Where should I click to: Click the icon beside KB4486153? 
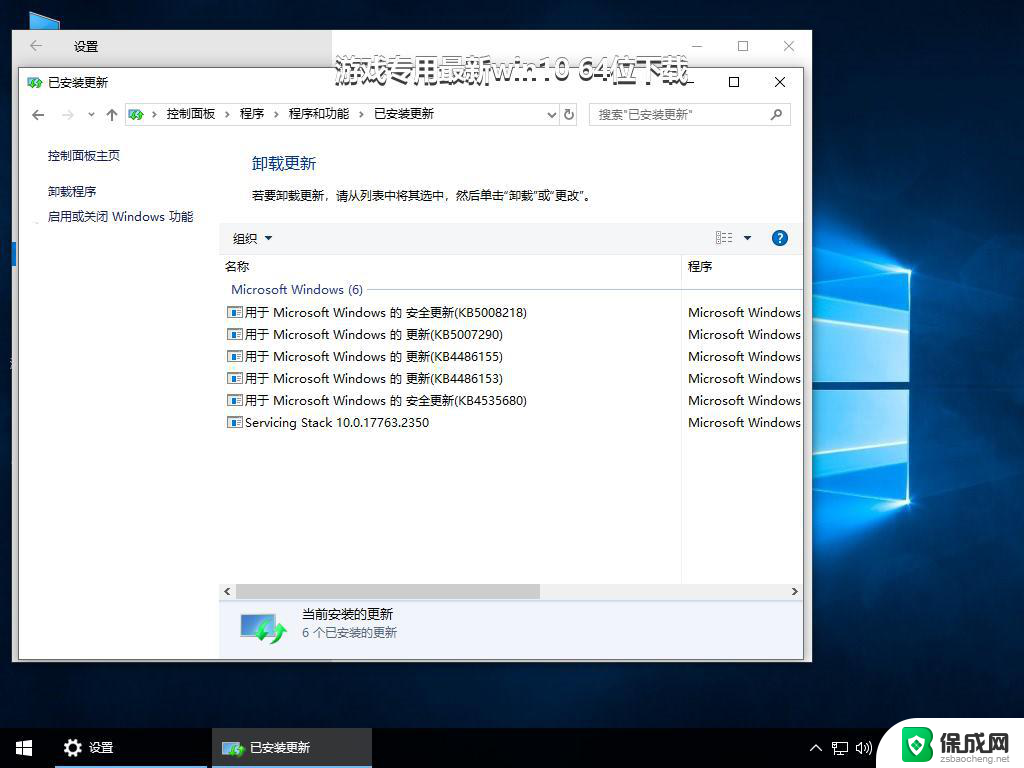coord(234,378)
